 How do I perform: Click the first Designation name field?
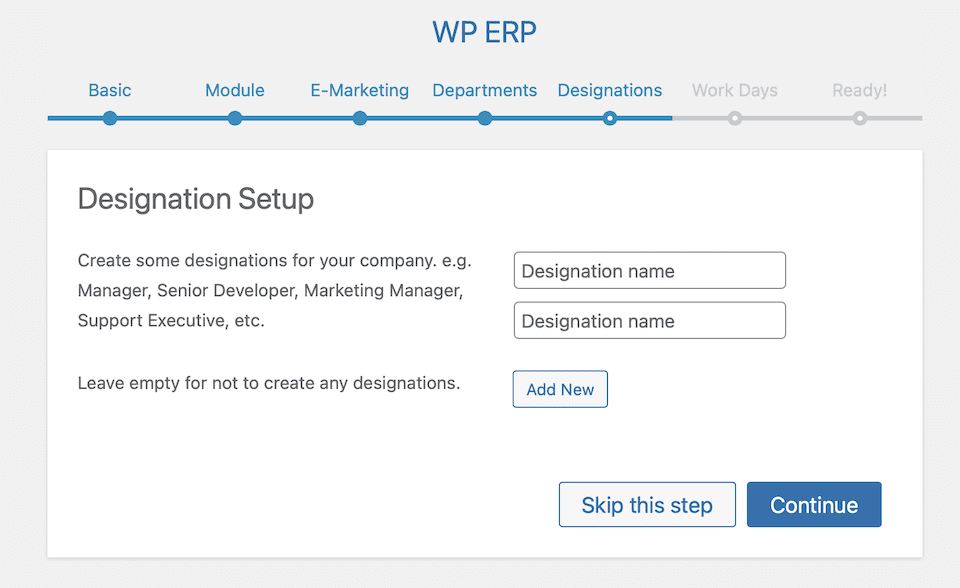click(x=649, y=270)
